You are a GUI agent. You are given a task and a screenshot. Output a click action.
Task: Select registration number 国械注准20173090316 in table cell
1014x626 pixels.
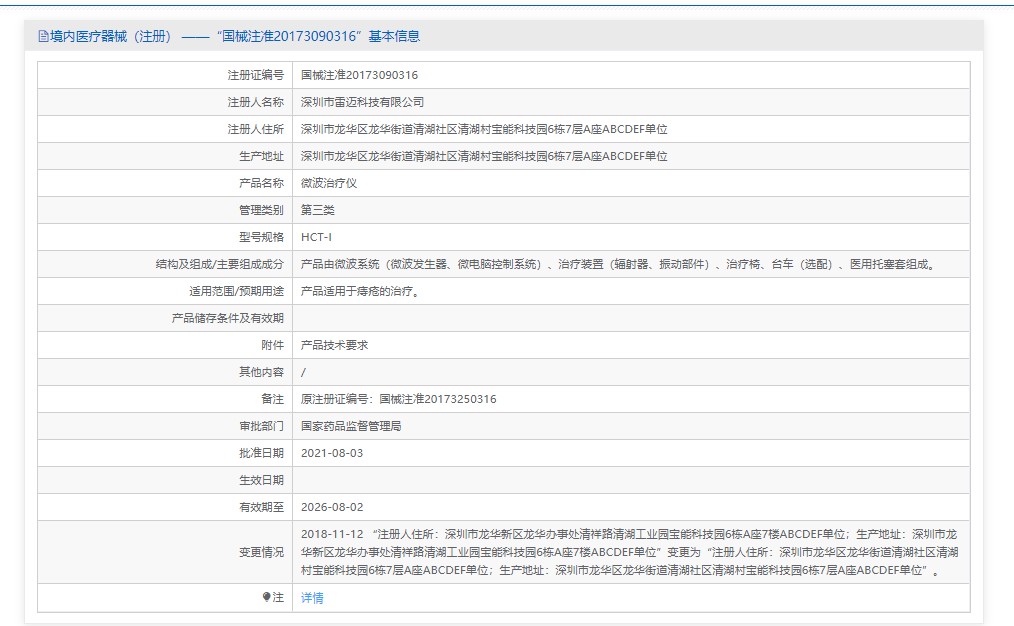tap(360, 75)
